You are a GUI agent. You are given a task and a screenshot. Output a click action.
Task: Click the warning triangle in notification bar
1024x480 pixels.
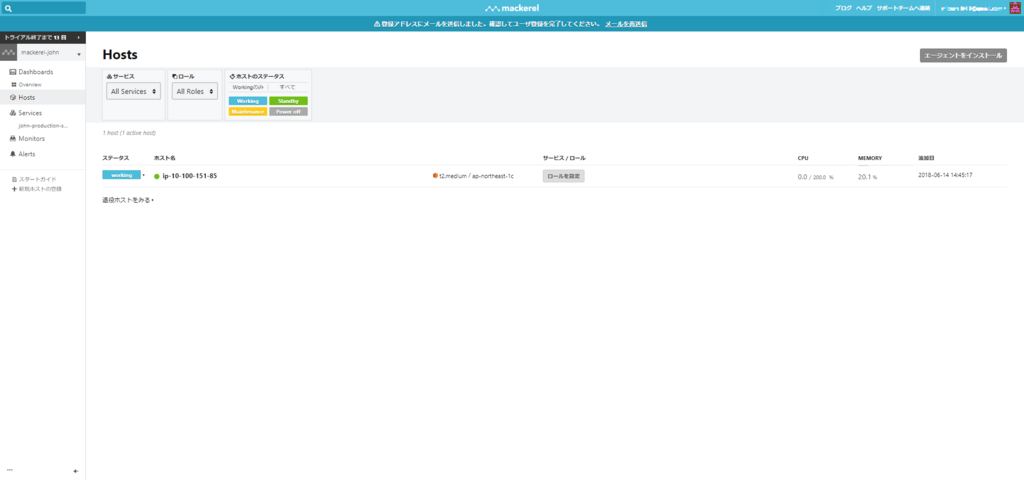pyautogui.click(x=377, y=24)
